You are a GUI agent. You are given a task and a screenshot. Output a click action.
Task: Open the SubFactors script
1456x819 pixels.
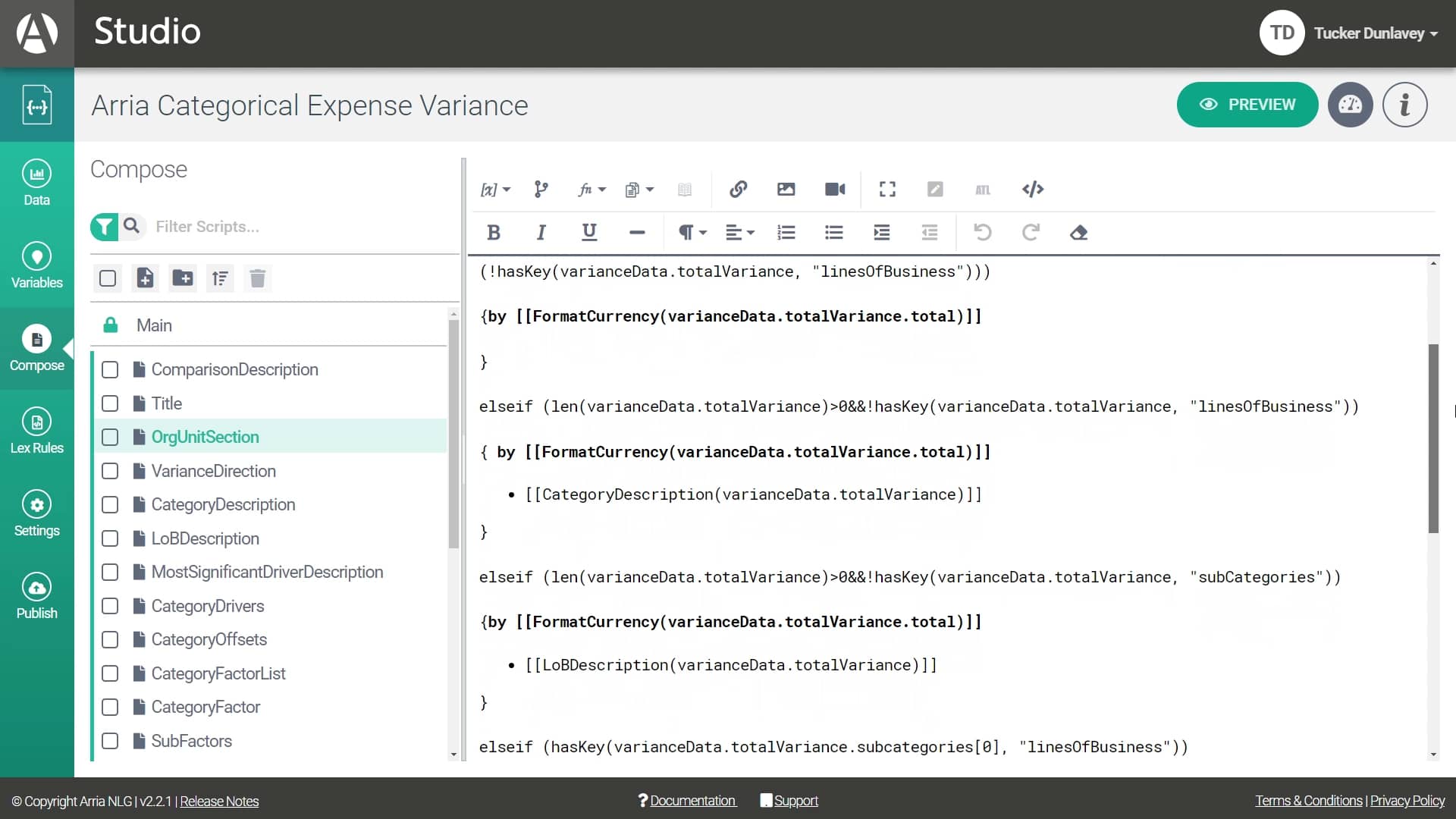[191, 741]
